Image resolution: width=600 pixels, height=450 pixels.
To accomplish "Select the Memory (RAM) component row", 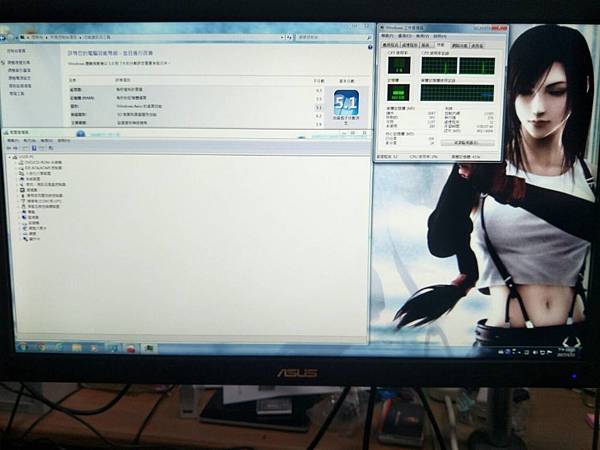I will tap(196, 98).
